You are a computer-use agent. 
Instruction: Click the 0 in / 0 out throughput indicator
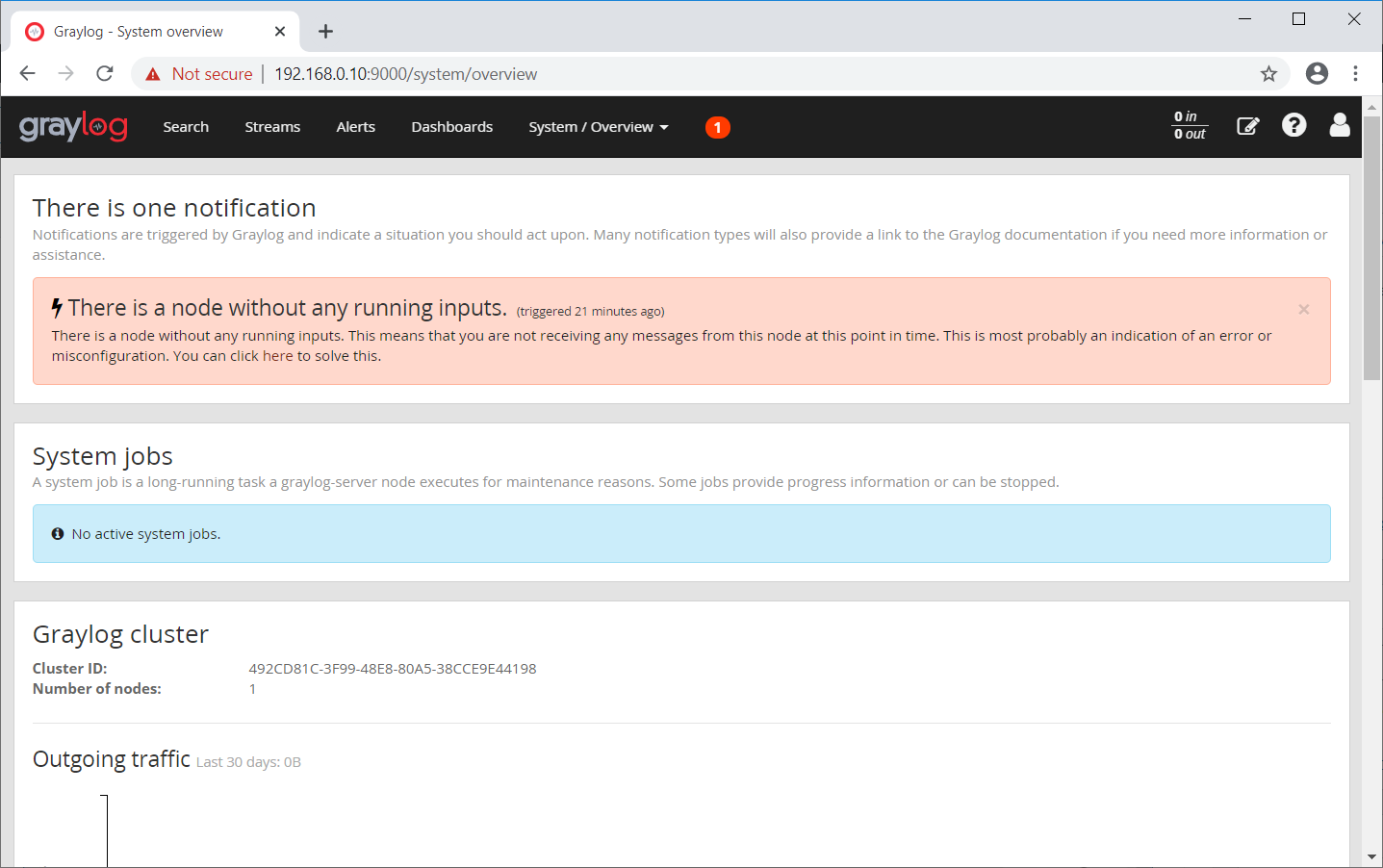tap(1190, 125)
